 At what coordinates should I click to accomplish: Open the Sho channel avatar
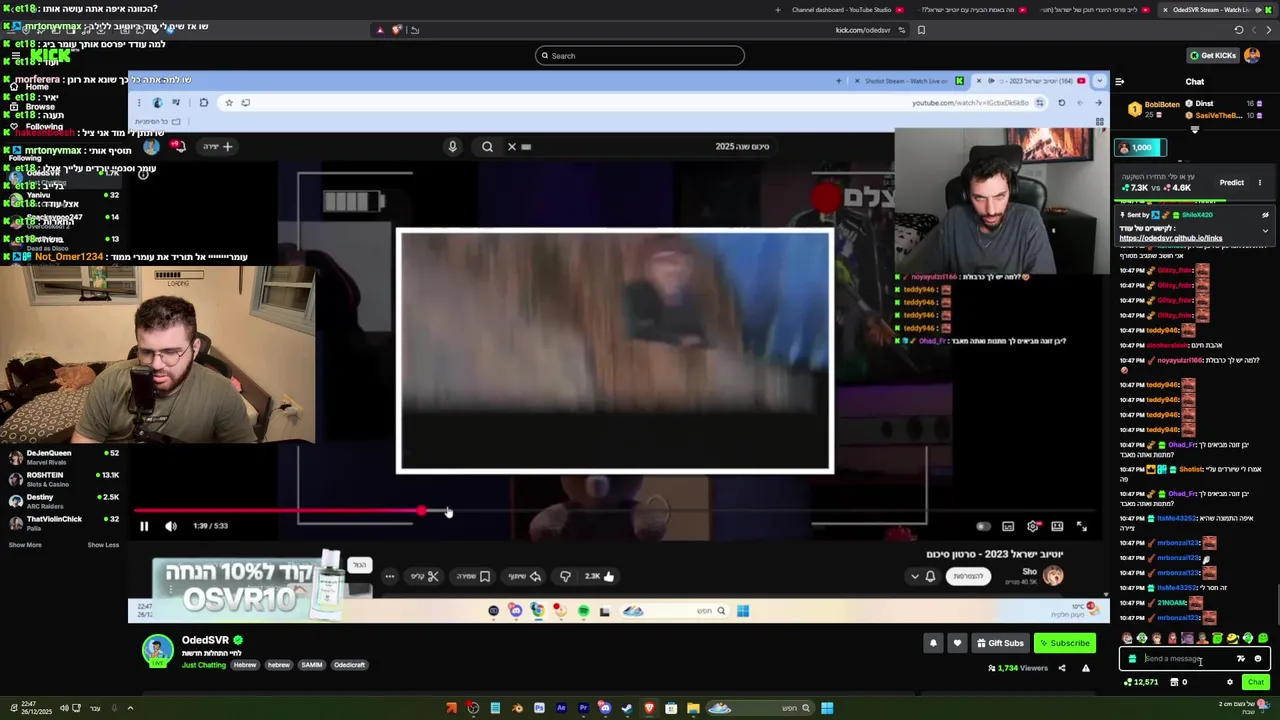(x=1053, y=575)
